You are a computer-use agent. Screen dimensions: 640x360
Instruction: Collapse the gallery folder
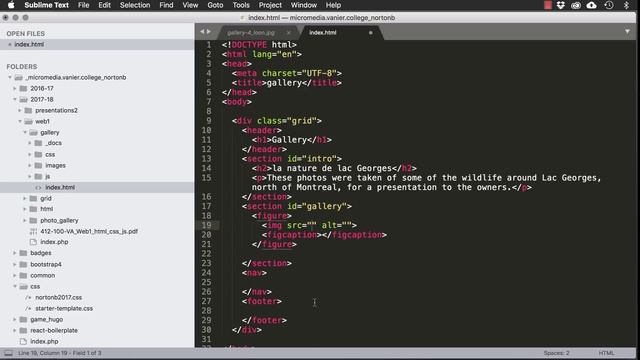click(25, 132)
